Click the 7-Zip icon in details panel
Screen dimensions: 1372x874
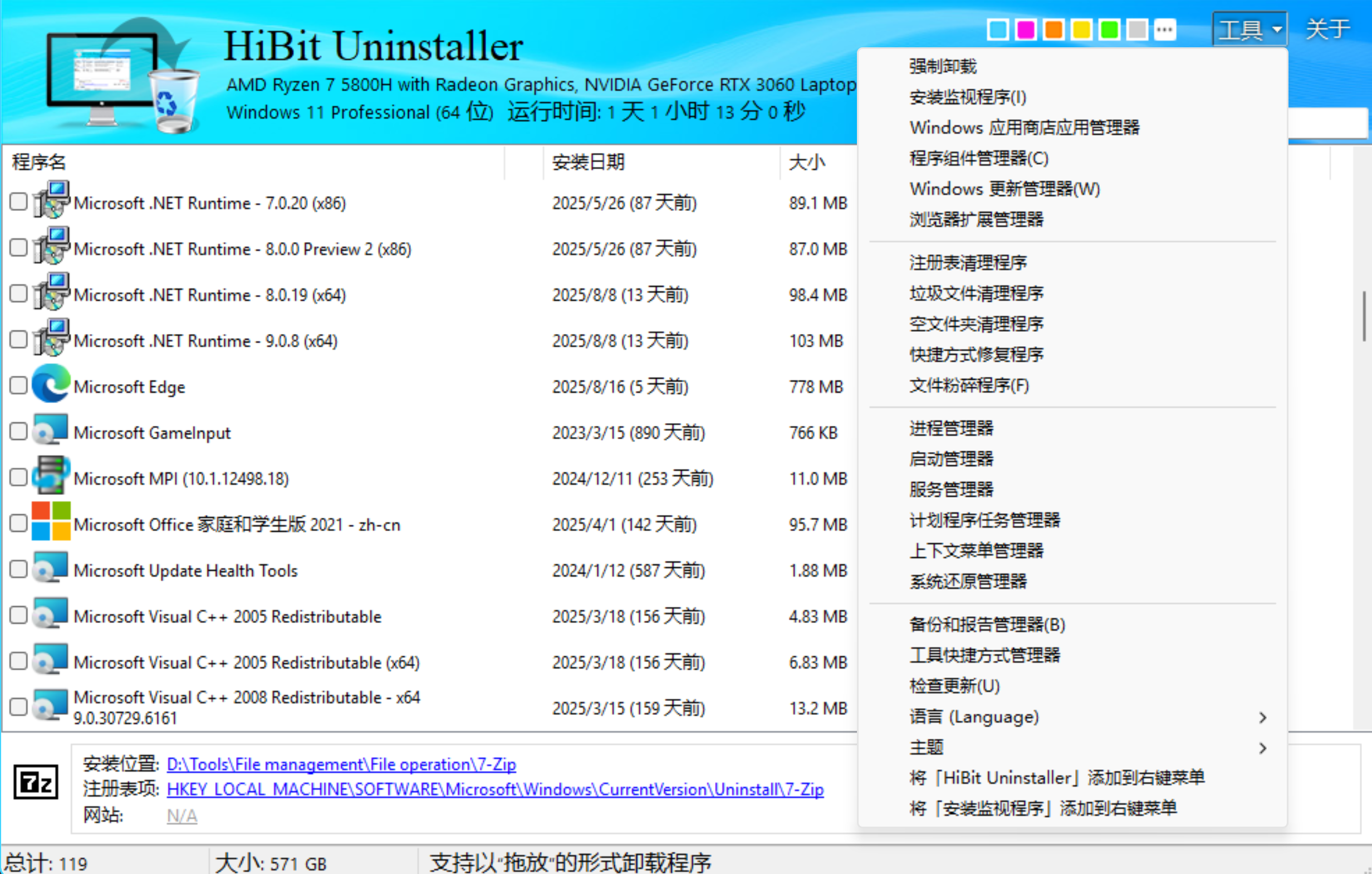[36, 782]
